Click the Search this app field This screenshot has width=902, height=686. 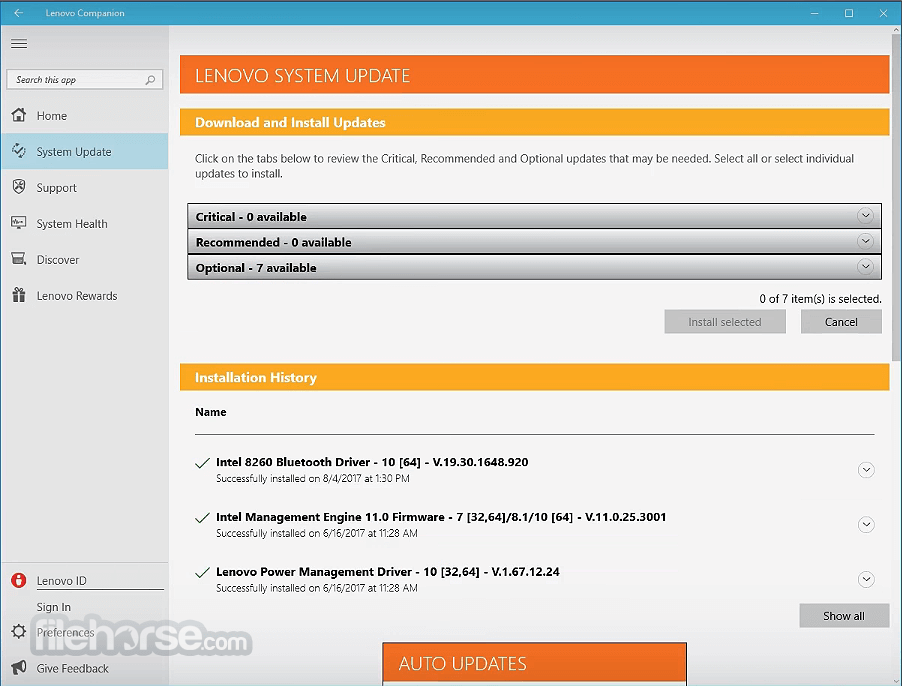85,79
